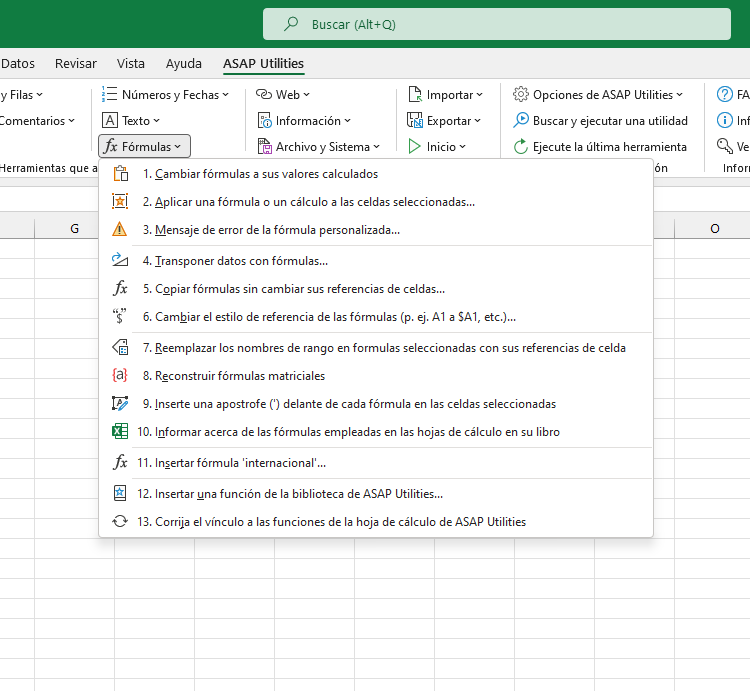
Task: Click the ASAP Utilities options gear icon
Action: (x=520, y=94)
